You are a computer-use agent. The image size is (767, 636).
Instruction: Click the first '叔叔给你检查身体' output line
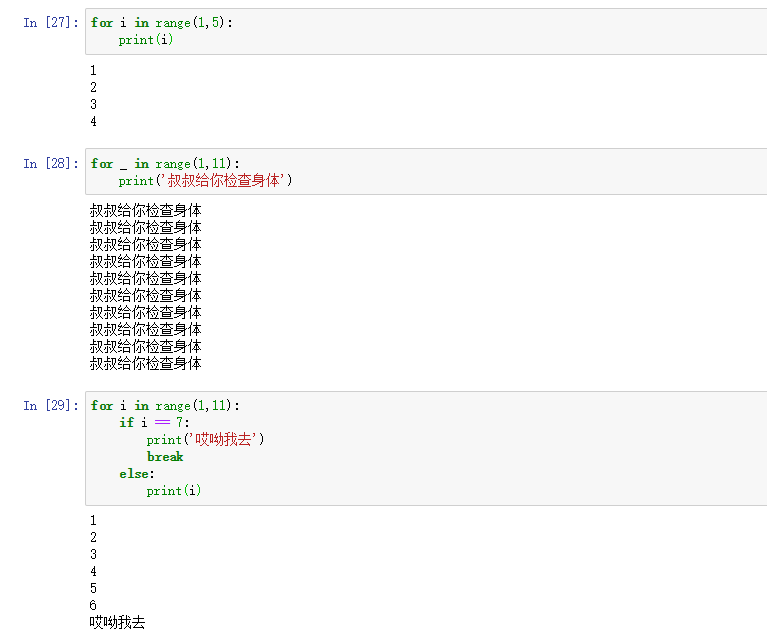tap(145, 210)
